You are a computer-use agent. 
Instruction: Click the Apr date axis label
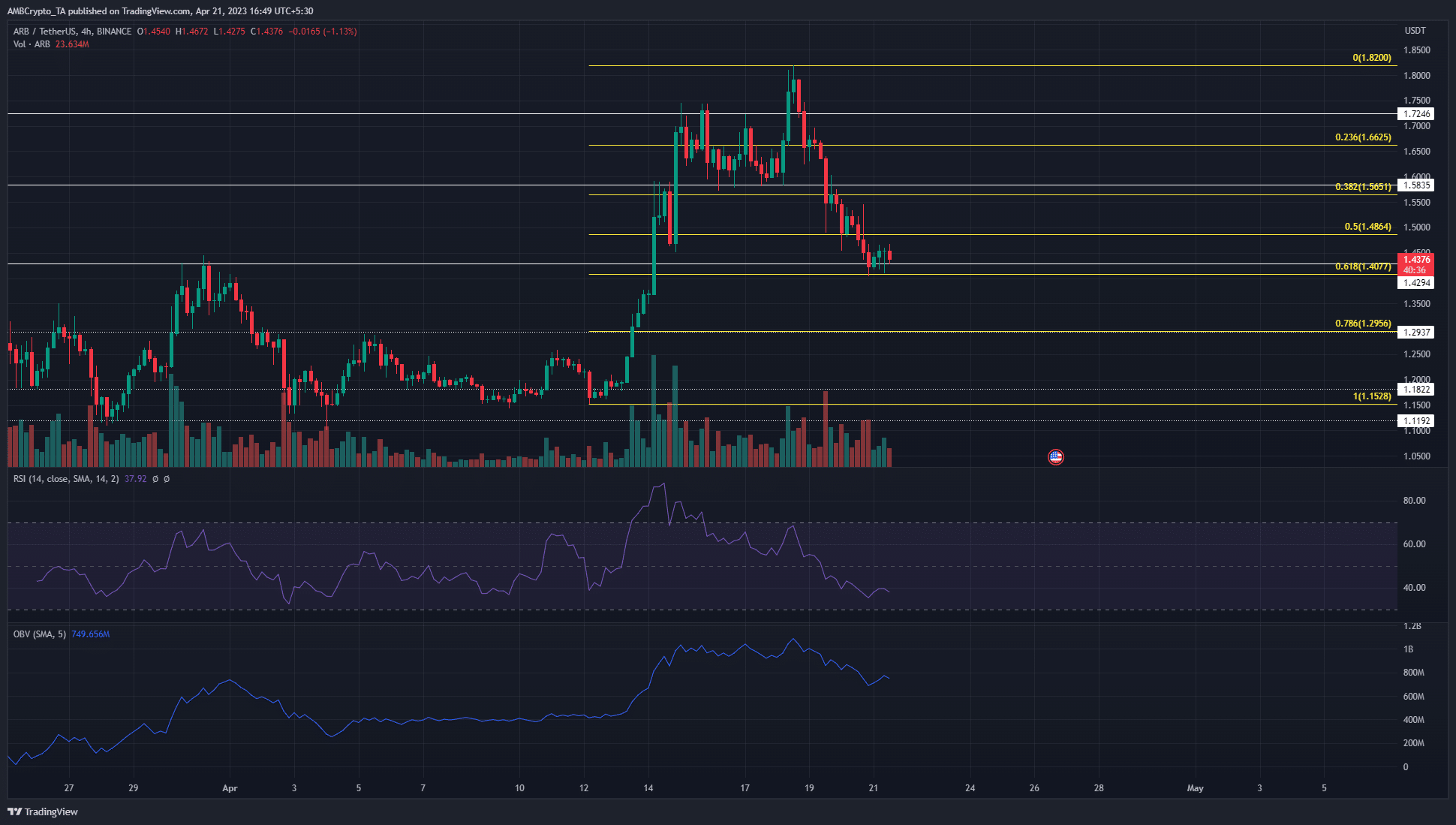pos(230,788)
